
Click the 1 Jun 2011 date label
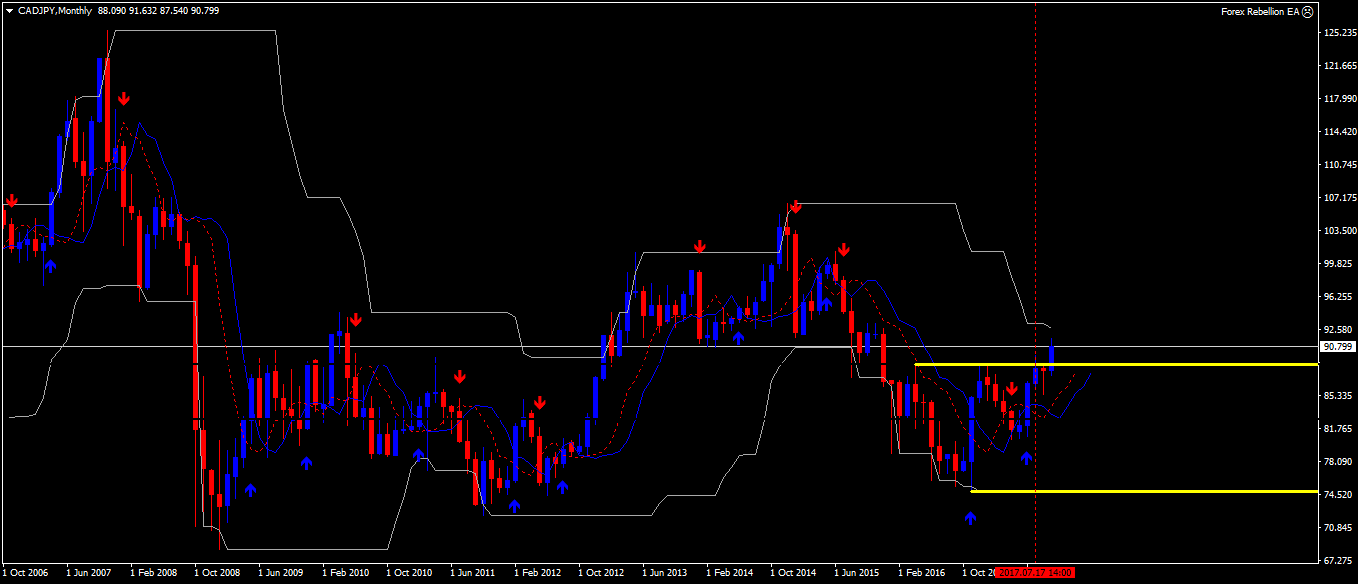pyautogui.click(x=473, y=574)
